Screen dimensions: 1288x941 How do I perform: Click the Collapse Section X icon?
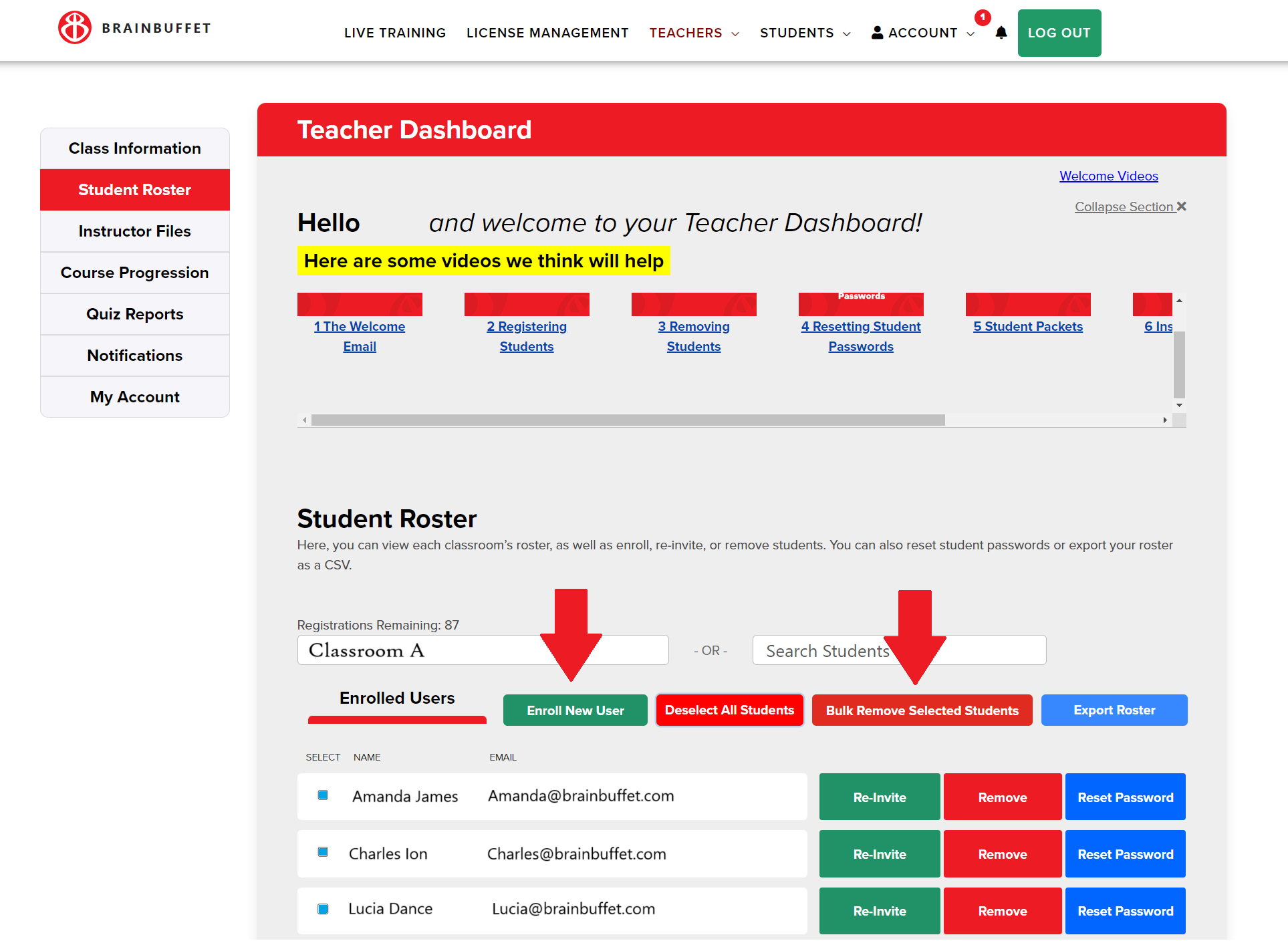click(1182, 207)
